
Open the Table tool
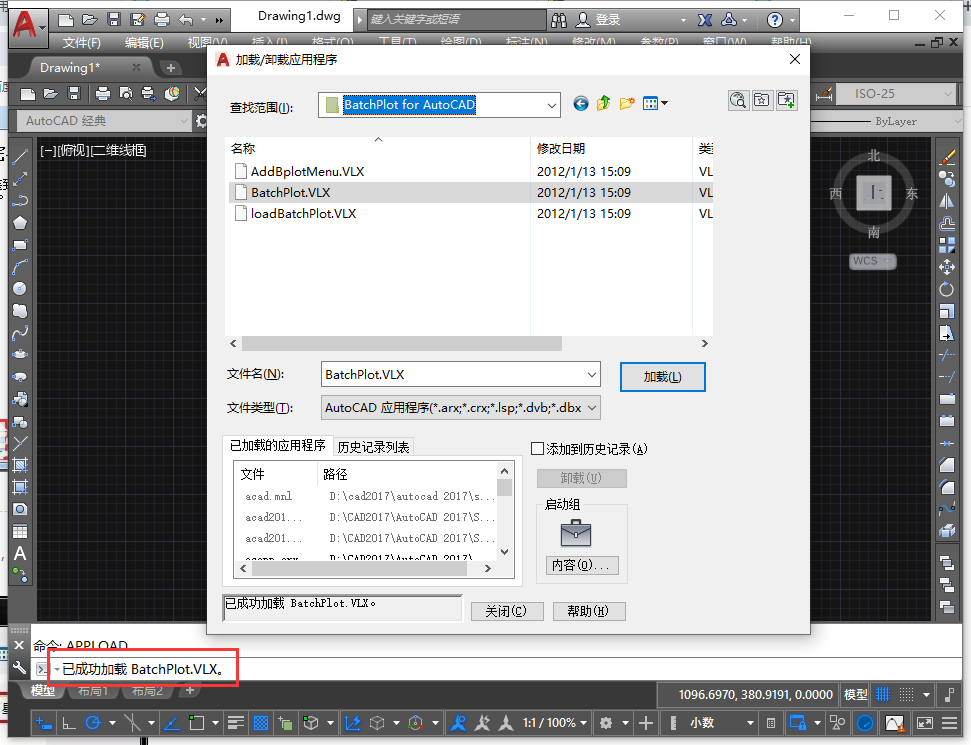(20, 531)
